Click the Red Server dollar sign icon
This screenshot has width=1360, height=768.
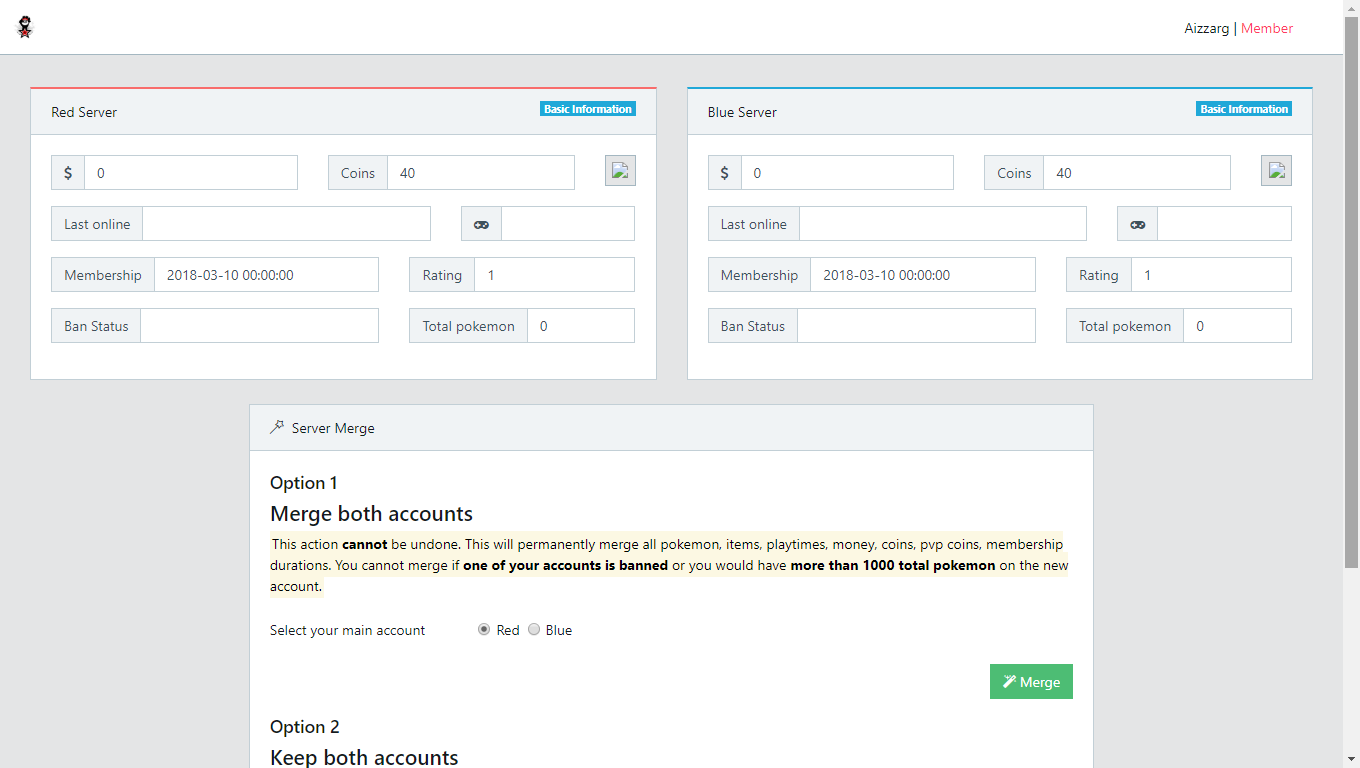point(68,173)
